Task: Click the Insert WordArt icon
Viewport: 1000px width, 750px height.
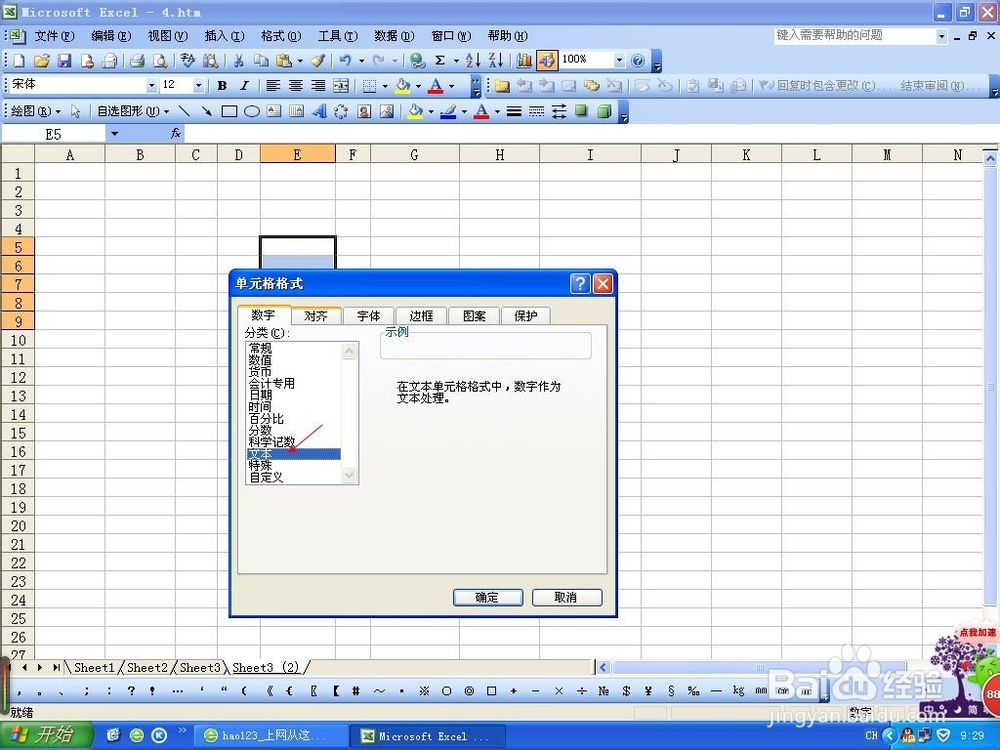Action: pos(320,112)
